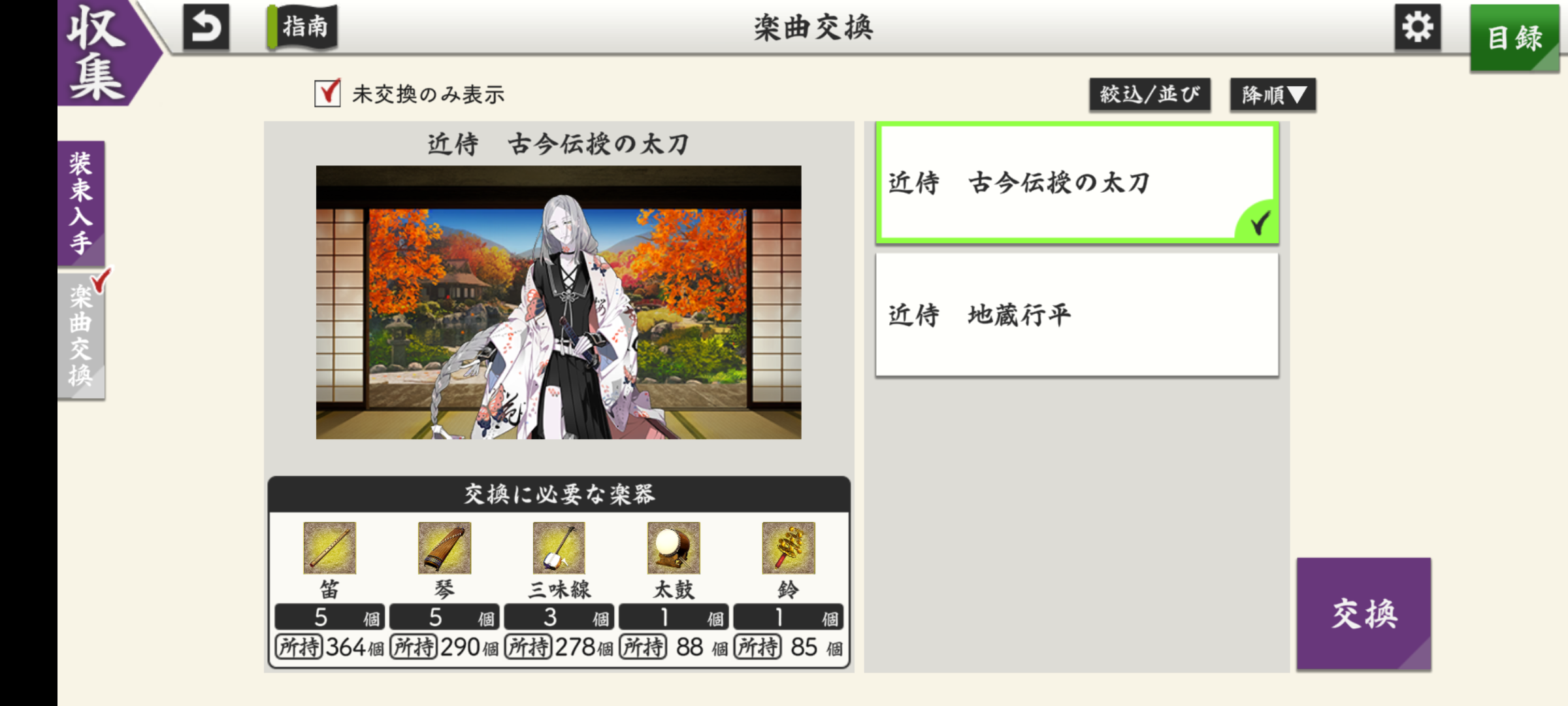Click the back arrow icon

(206, 27)
